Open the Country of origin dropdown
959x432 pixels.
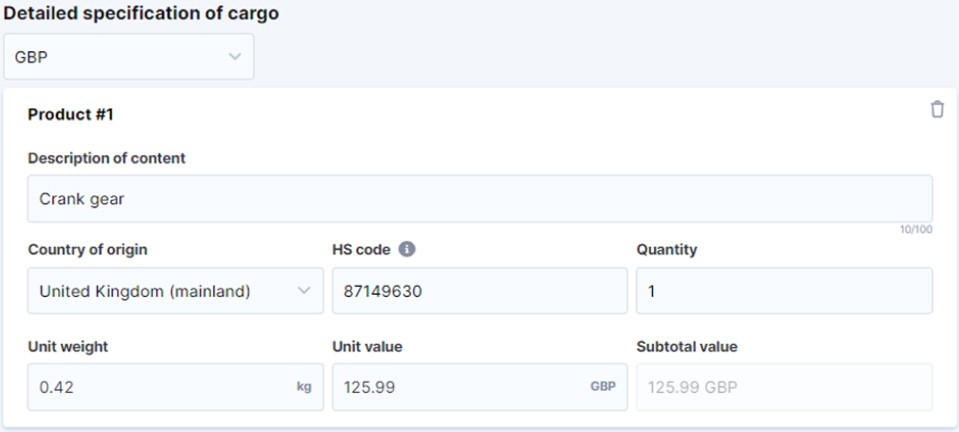pos(176,291)
